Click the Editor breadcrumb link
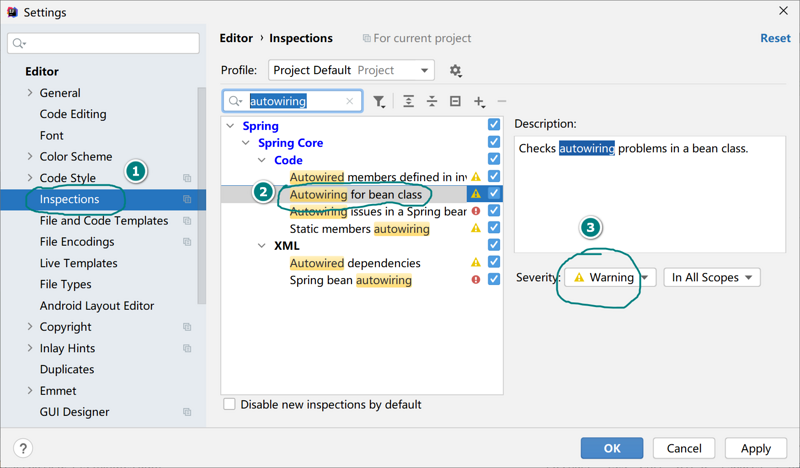This screenshot has height=468, width=800. 236,38
